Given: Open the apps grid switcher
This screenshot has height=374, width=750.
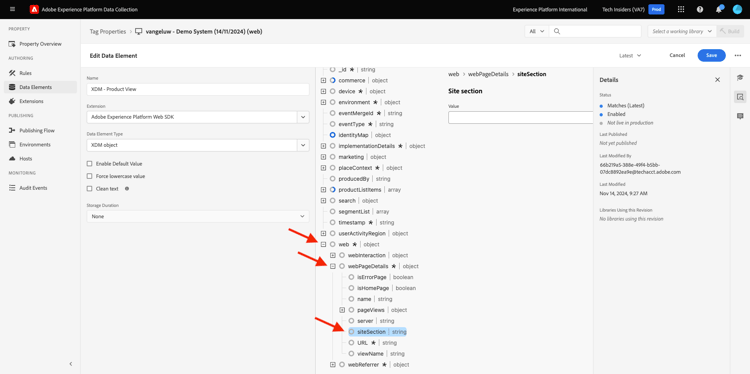Looking at the screenshot, I should [x=681, y=10].
